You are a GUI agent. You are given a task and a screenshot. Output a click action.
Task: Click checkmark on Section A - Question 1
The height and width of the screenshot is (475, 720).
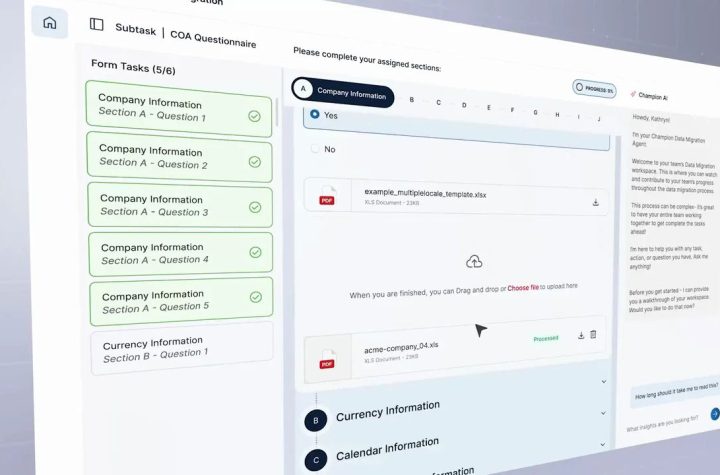point(254,116)
